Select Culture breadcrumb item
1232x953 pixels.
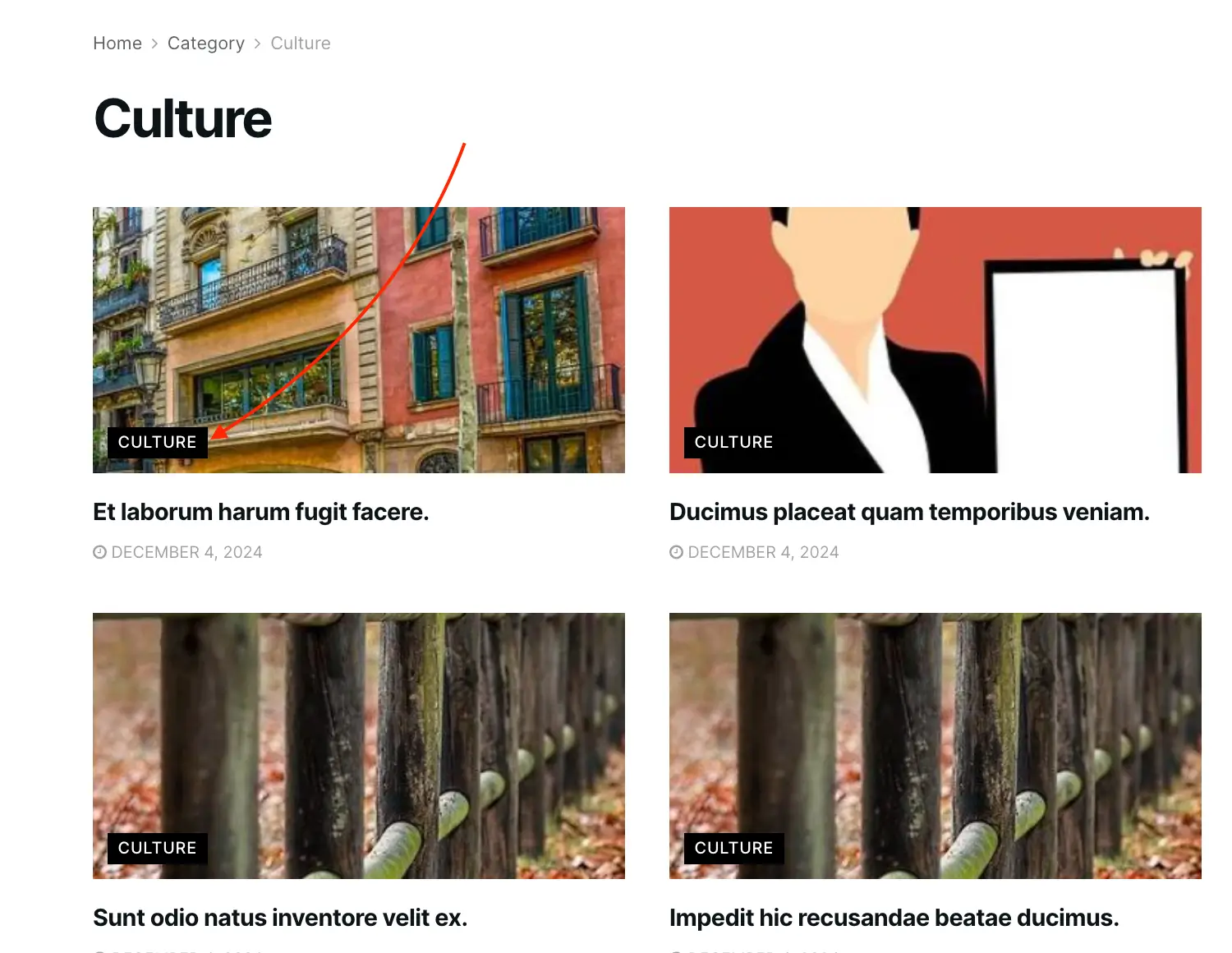[301, 44]
